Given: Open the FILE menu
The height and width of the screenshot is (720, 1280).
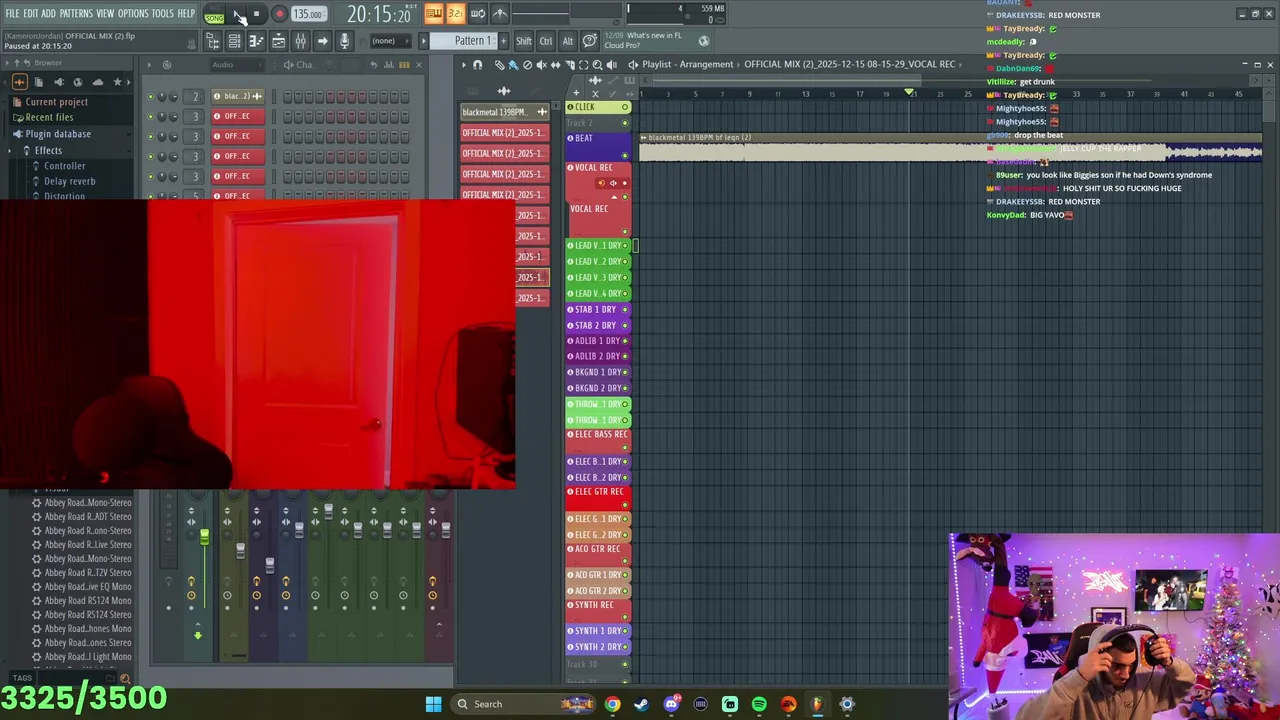Looking at the screenshot, I should tap(12, 14).
